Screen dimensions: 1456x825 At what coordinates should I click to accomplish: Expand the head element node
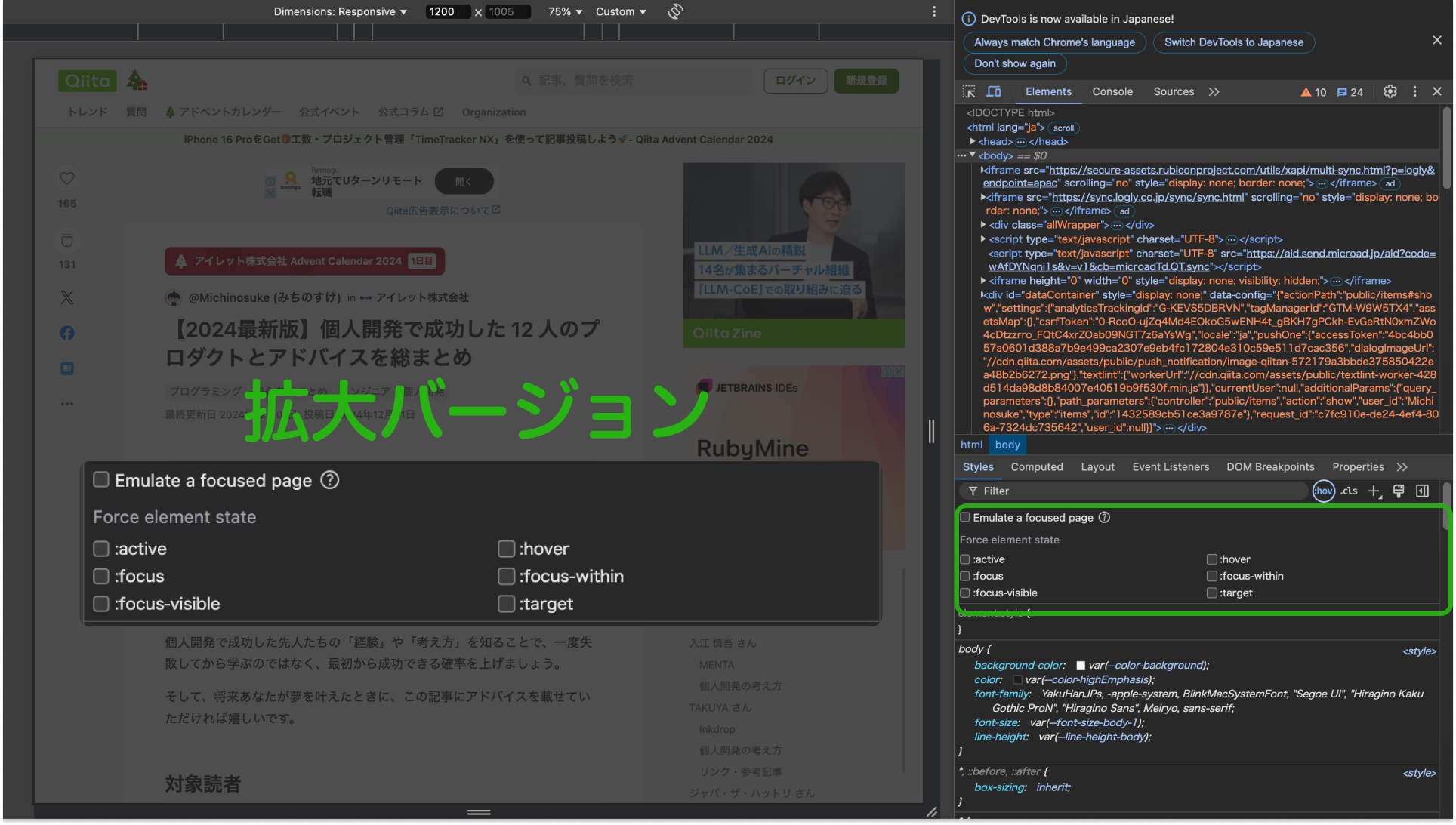click(x=973, y=141)
